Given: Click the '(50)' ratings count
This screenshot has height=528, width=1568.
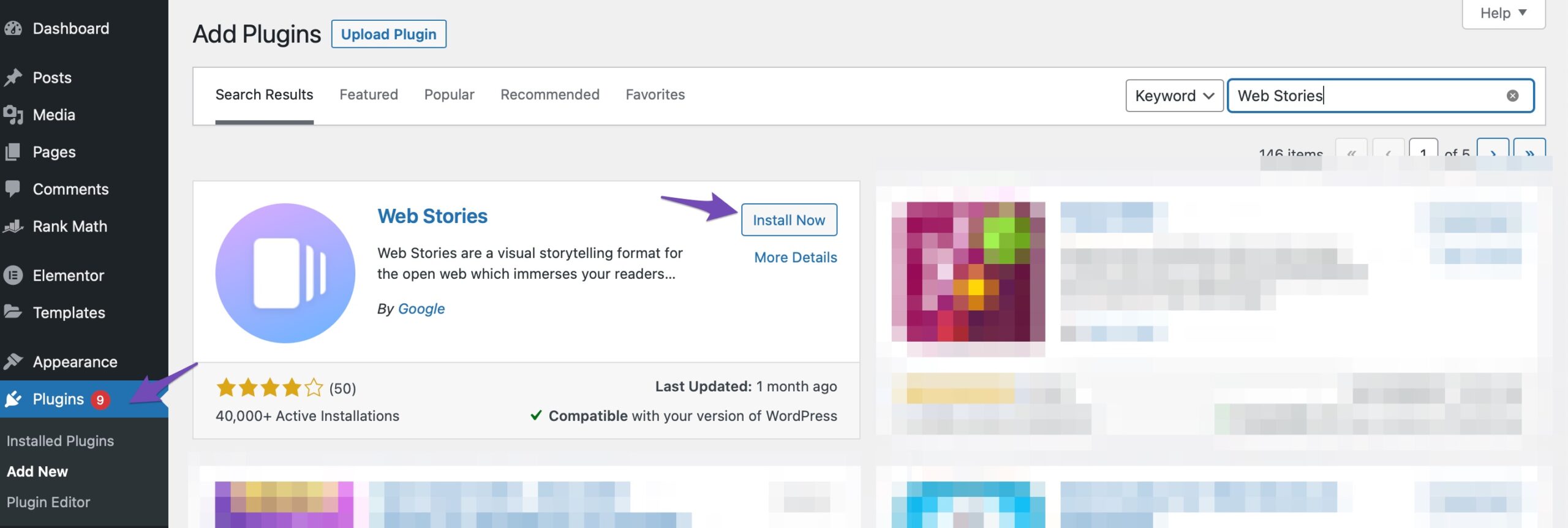Looking at the screenshot, I should tap(342, 388).
